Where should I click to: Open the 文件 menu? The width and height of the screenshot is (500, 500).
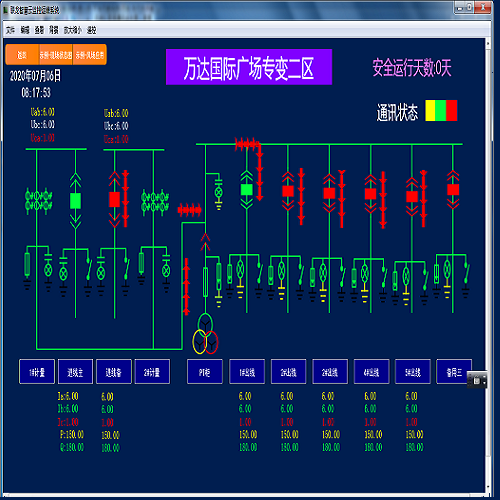coord(10,30)
